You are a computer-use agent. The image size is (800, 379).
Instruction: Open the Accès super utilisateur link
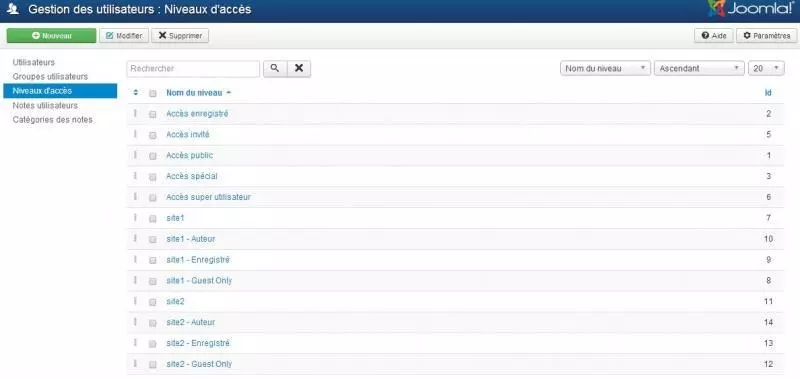208,197
